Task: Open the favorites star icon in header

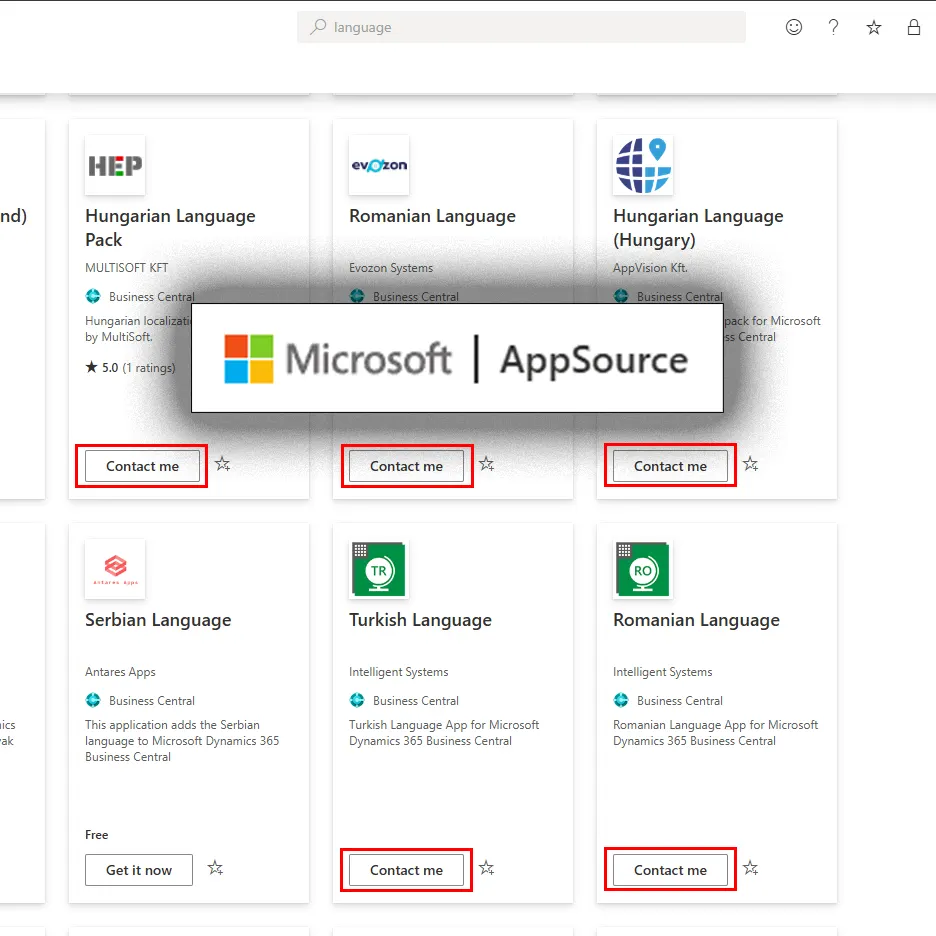Action: tap(873, 27)
